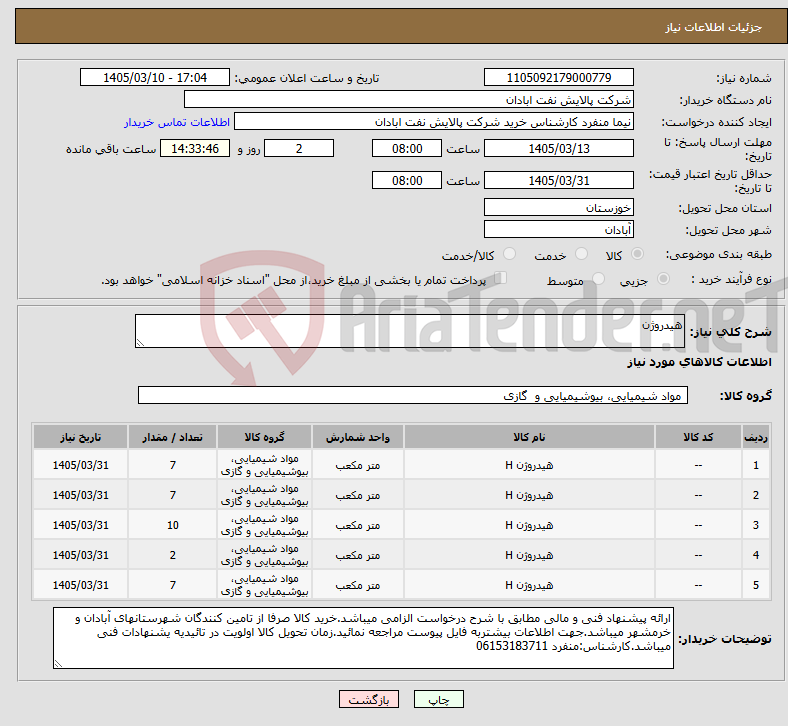This screenshot has width=788, height=726.
Task: Click quantity 2 in row 4
Action: (172, 555)
